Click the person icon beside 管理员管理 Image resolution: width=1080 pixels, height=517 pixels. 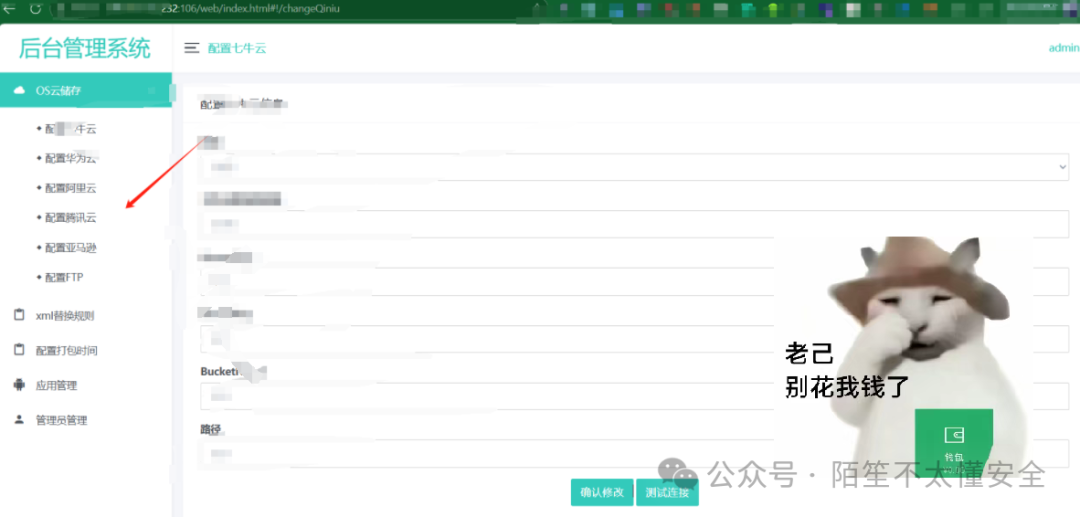pyautogui.click(x=19, y=419)
